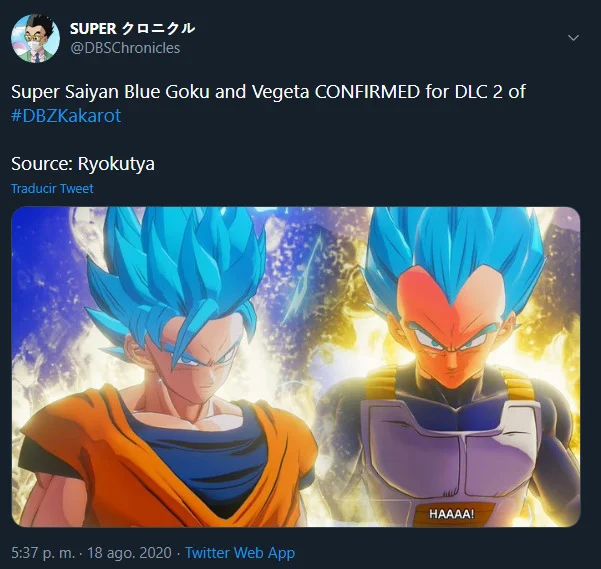Image resolution: width=601 pixels, height=569 pixels.
Task: Click the tweet text about DLC 2
Action: pos(268,103)
